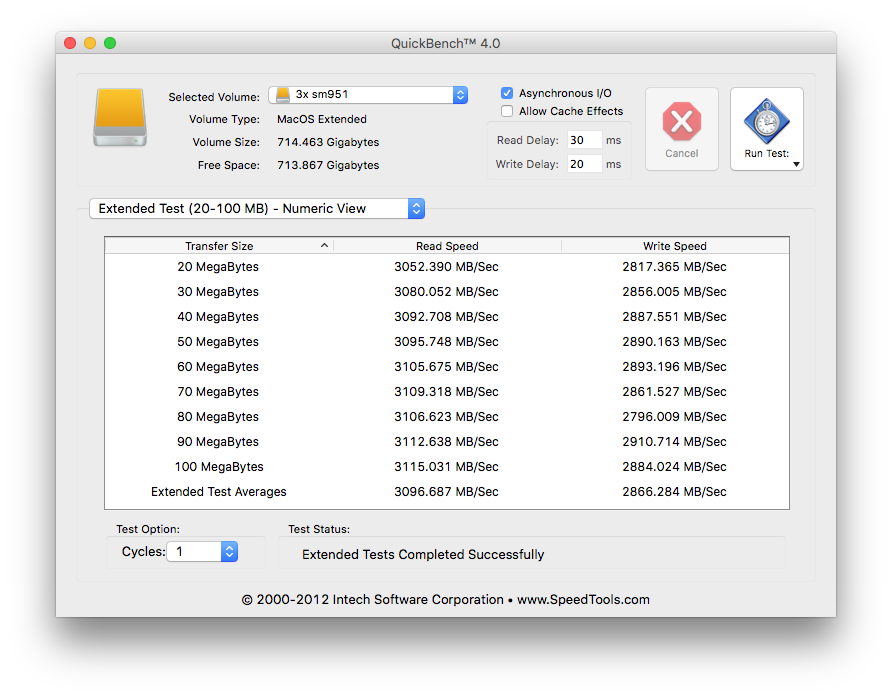This screenshot has height=697, width=892.
Task: Click write speed 2796.009 MB/Sec
Action: point(674,416)
